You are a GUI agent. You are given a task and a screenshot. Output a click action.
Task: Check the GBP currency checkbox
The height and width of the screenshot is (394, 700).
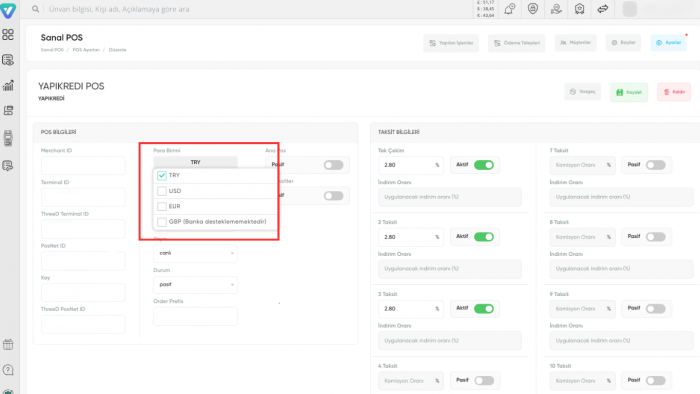coord(162,222)
